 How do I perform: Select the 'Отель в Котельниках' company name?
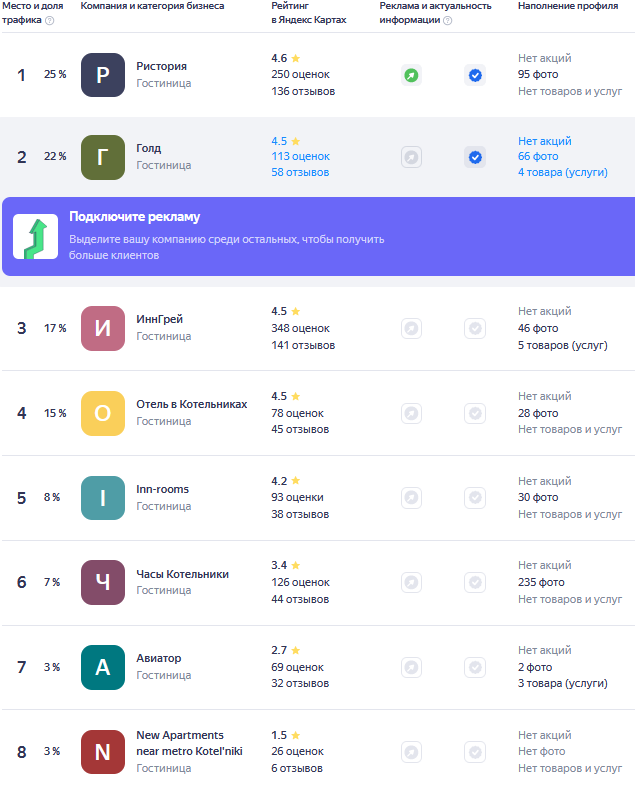tap(191, 404)
